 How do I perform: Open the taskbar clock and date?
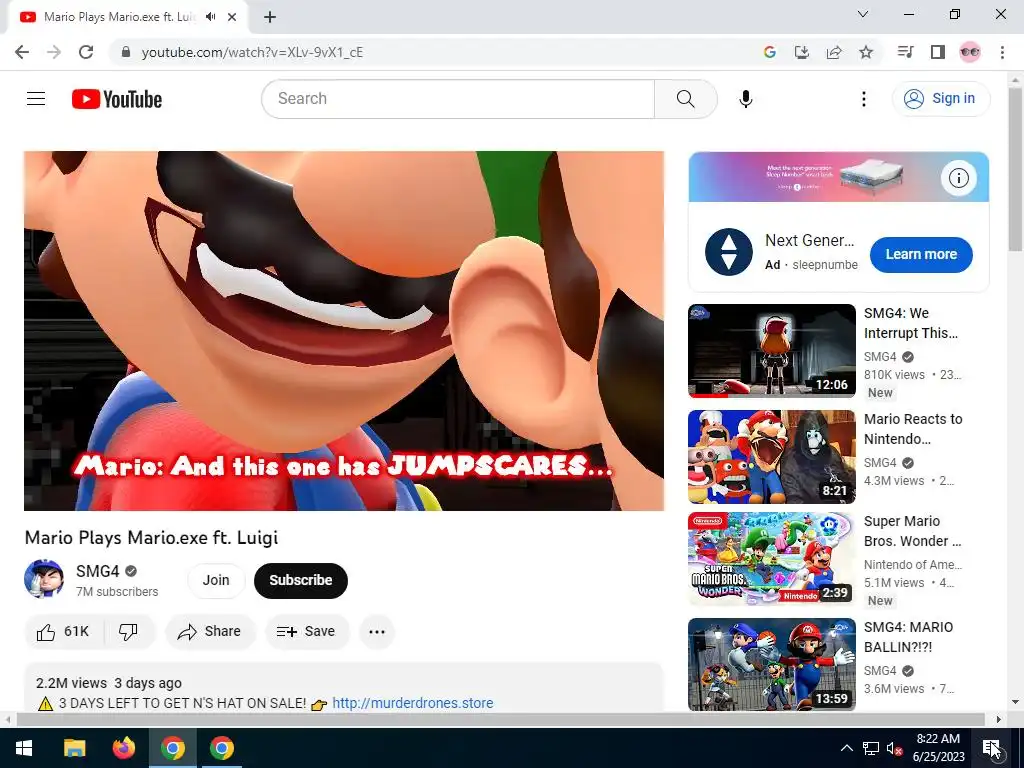click(x=938, y=748)
